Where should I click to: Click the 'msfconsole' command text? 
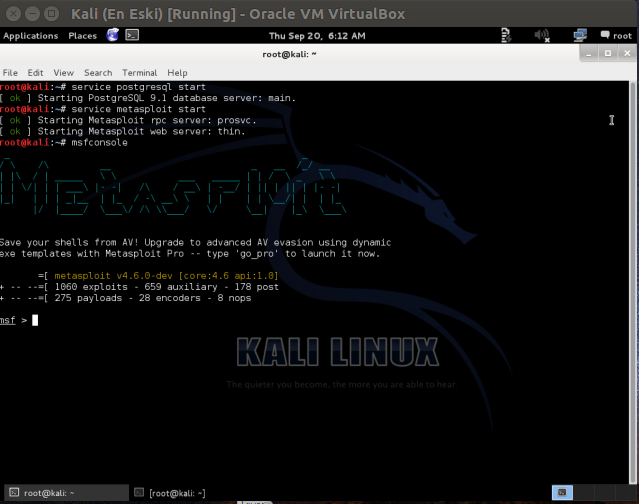point(99,143)
